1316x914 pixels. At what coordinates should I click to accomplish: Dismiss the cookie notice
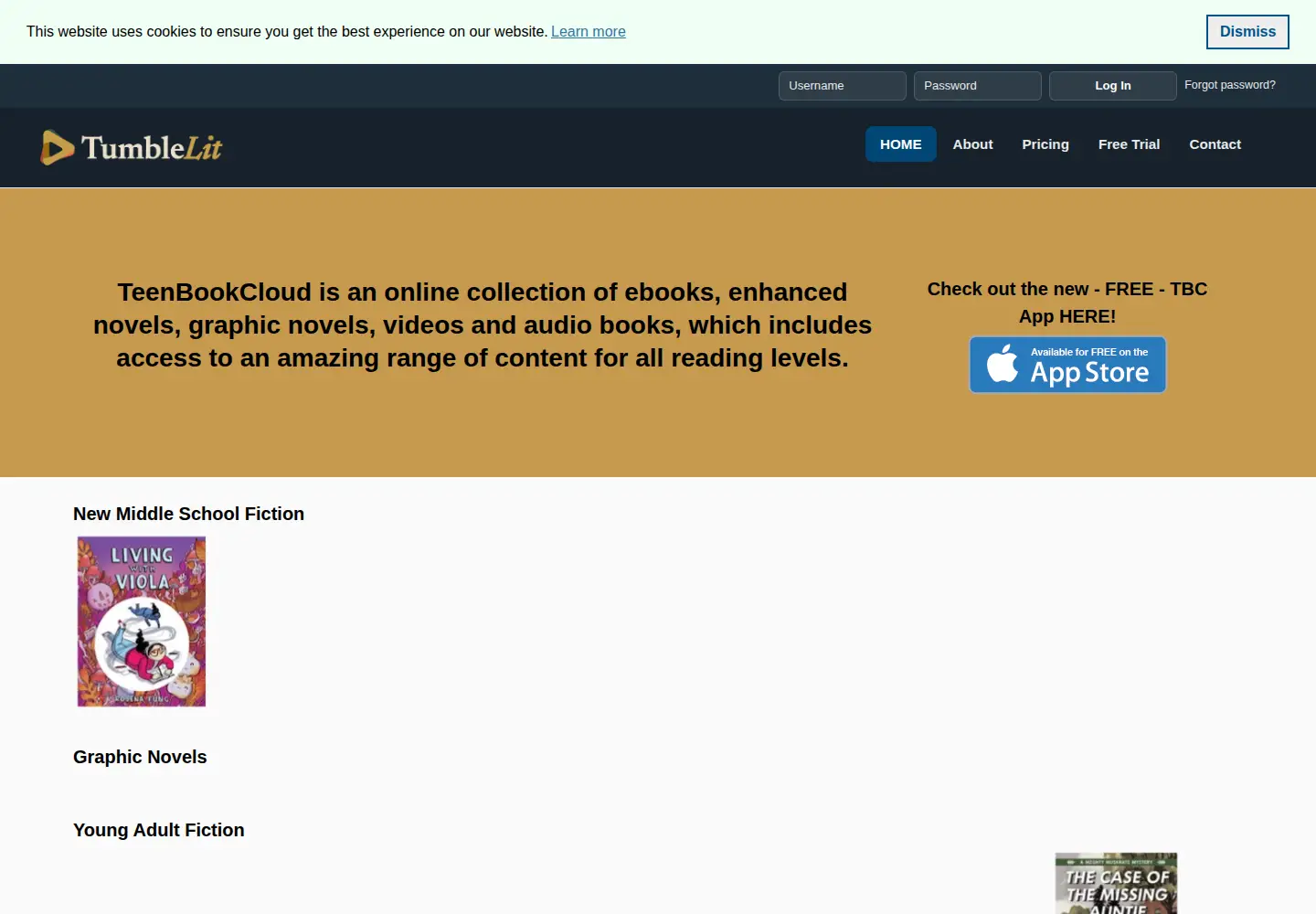1247,32
